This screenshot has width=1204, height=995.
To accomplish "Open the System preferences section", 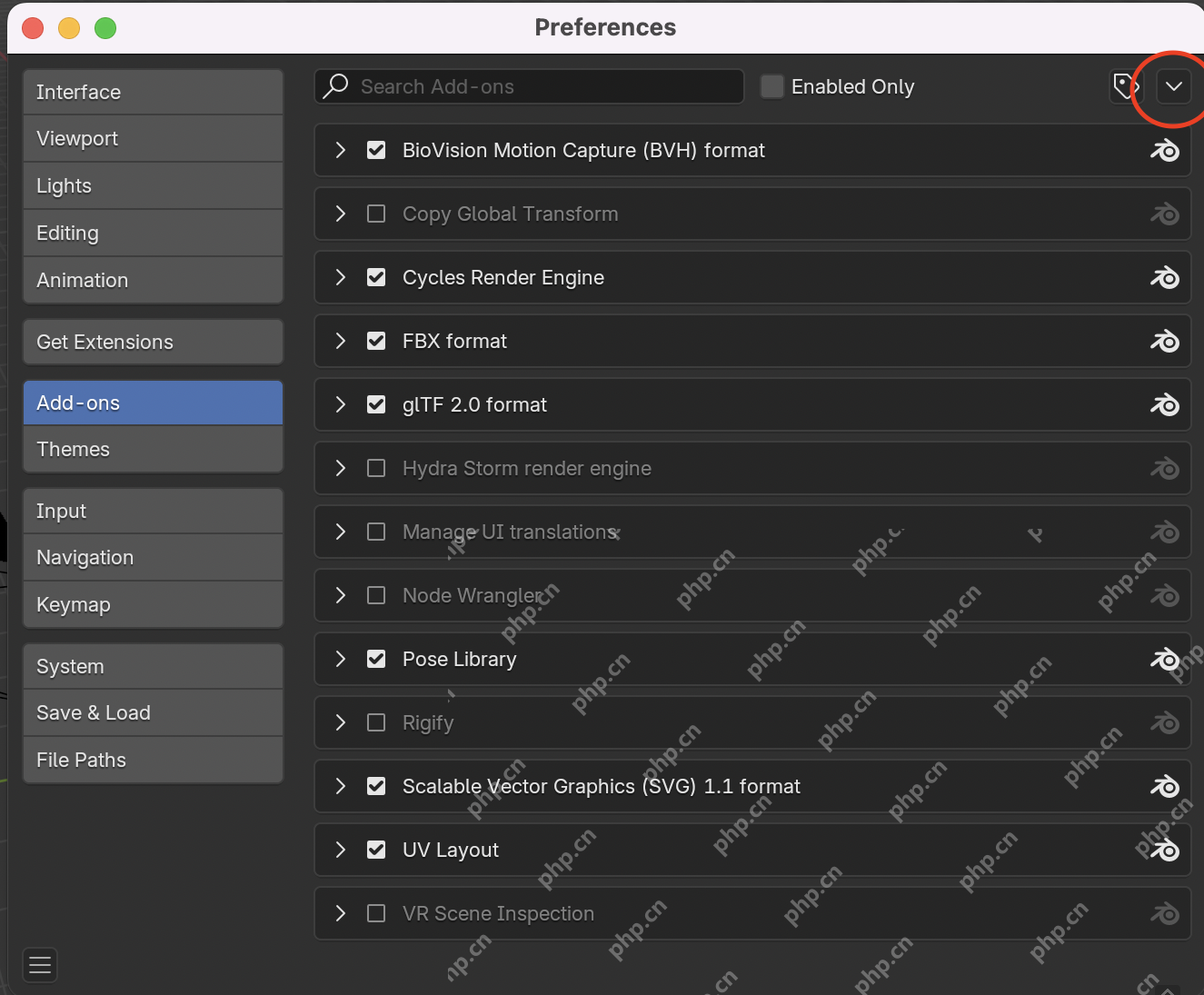I will tap(153, 666).
